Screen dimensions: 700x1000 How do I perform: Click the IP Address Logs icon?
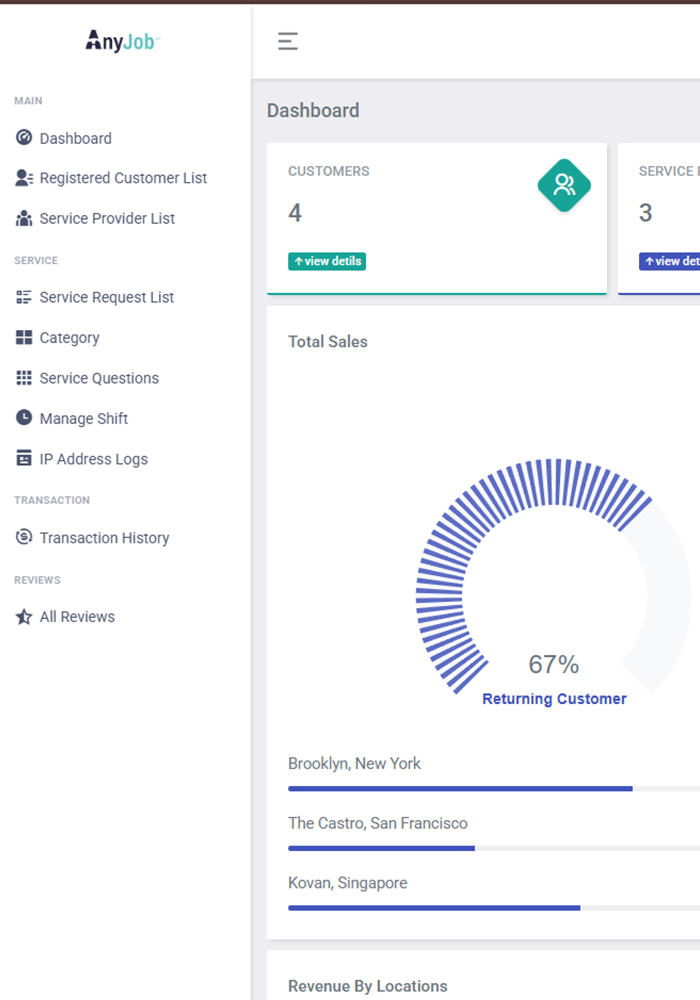pos(24,459)
